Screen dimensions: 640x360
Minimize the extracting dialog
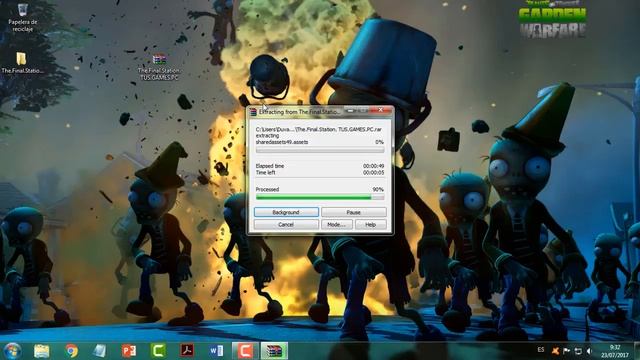click(351, 110)
